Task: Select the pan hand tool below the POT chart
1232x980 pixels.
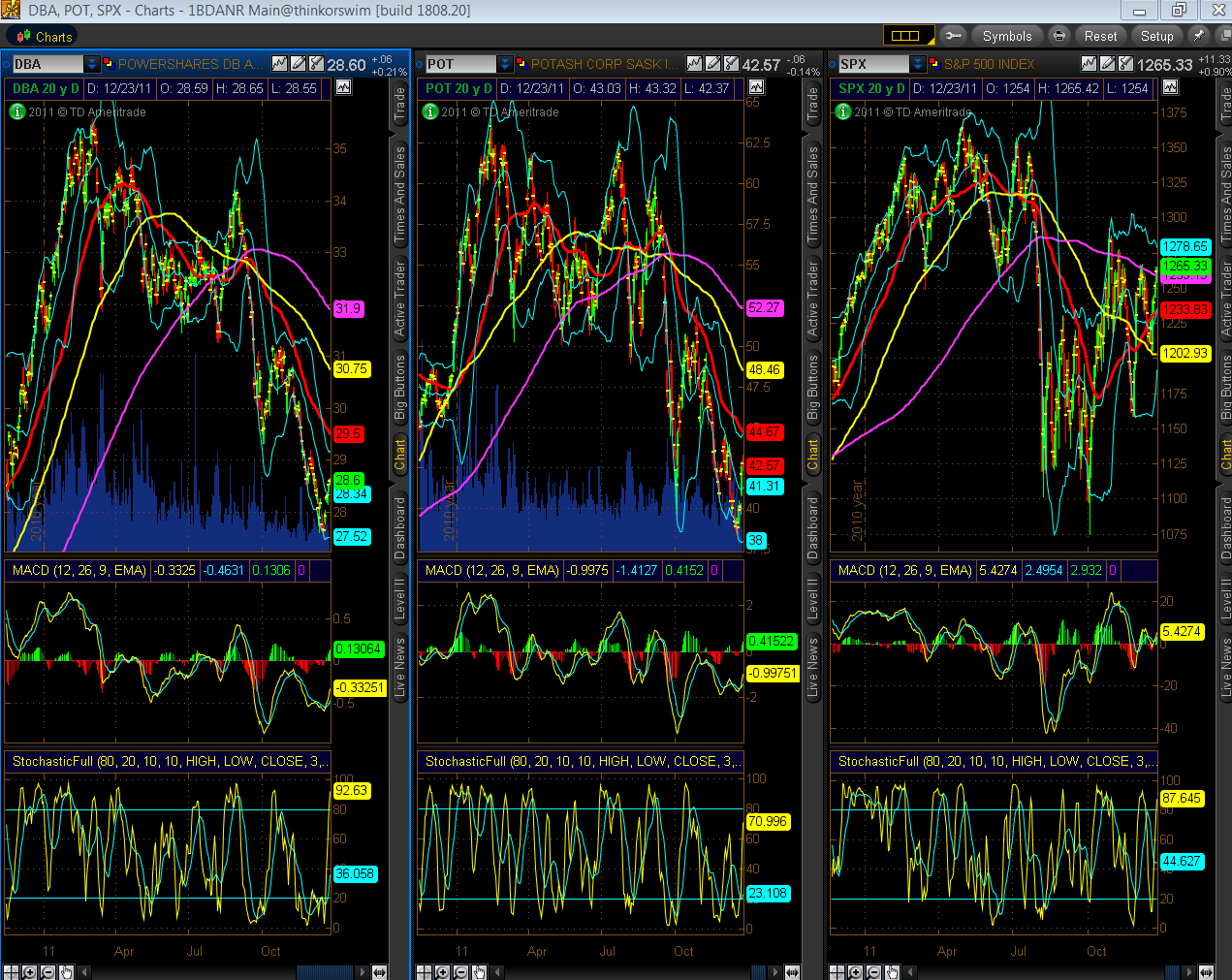Action: click(478, 972)
